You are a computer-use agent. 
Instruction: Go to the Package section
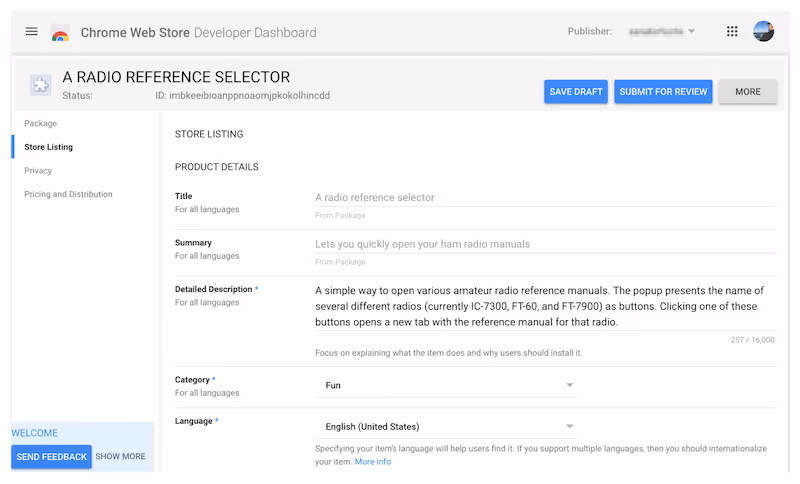41,124
